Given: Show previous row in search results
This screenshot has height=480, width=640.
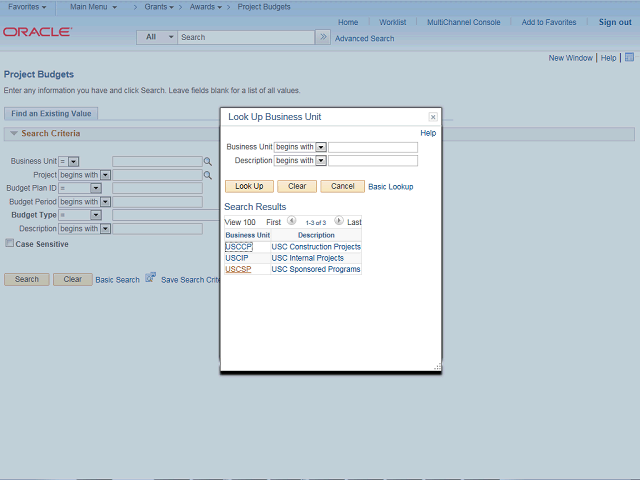Looking at the screenshot, I should [292, 221].
